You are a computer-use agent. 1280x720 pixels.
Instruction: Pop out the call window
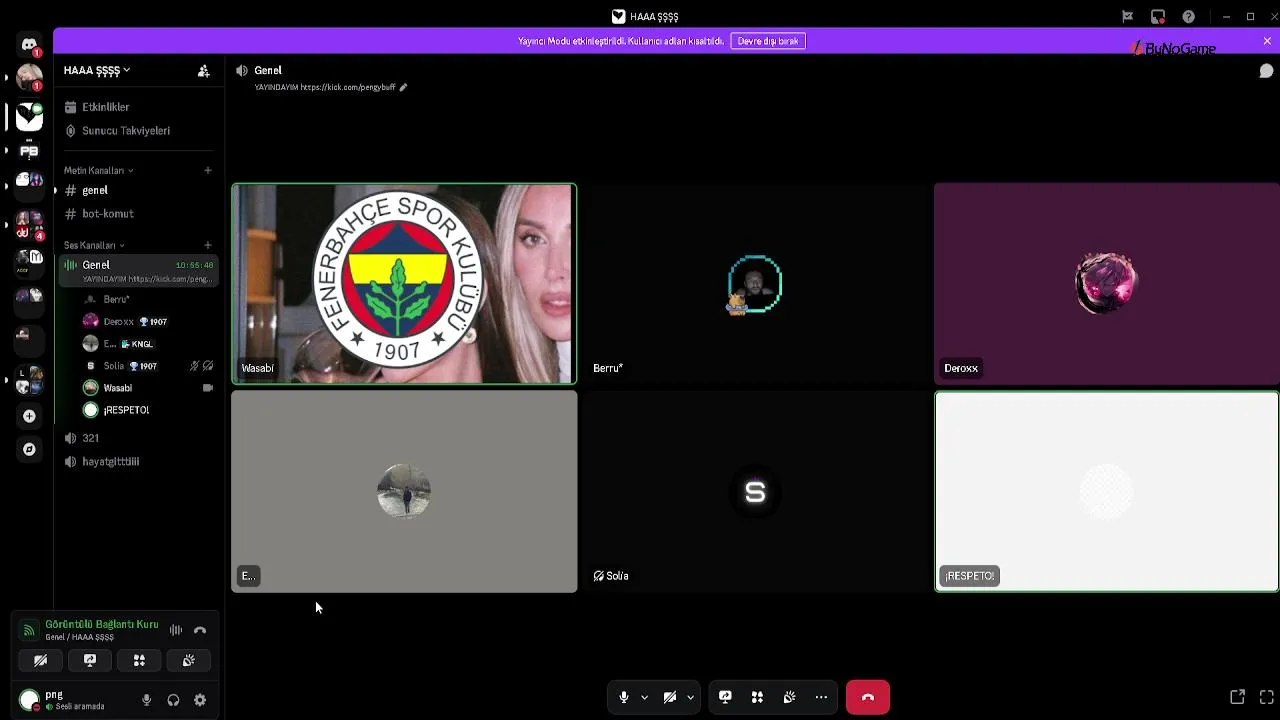pyautogui.click(x=1237, y=697)
